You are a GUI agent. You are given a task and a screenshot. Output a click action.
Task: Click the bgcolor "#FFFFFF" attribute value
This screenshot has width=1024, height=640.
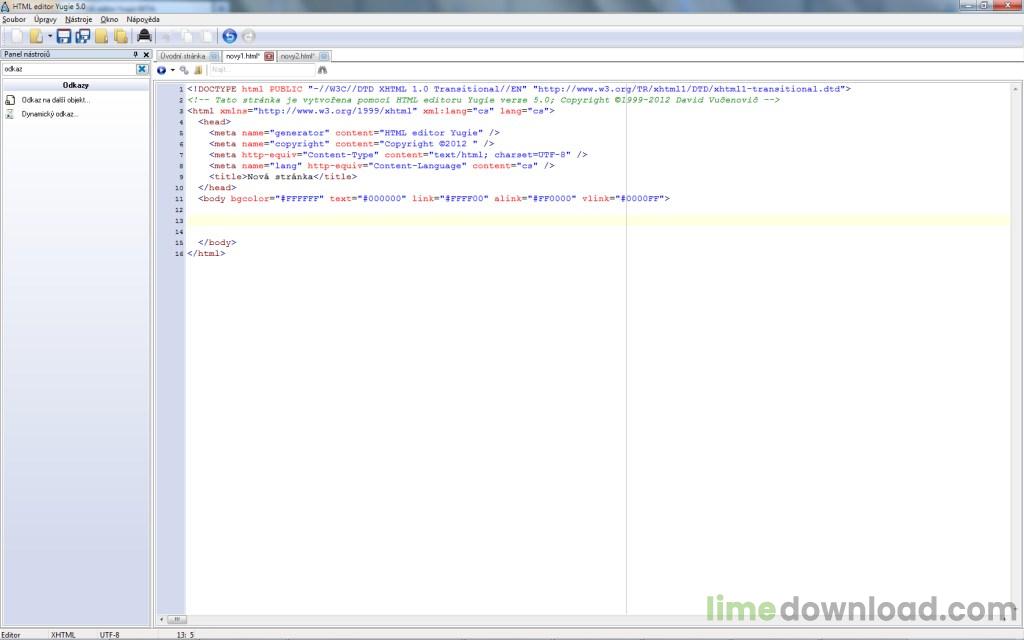point(299,199)
